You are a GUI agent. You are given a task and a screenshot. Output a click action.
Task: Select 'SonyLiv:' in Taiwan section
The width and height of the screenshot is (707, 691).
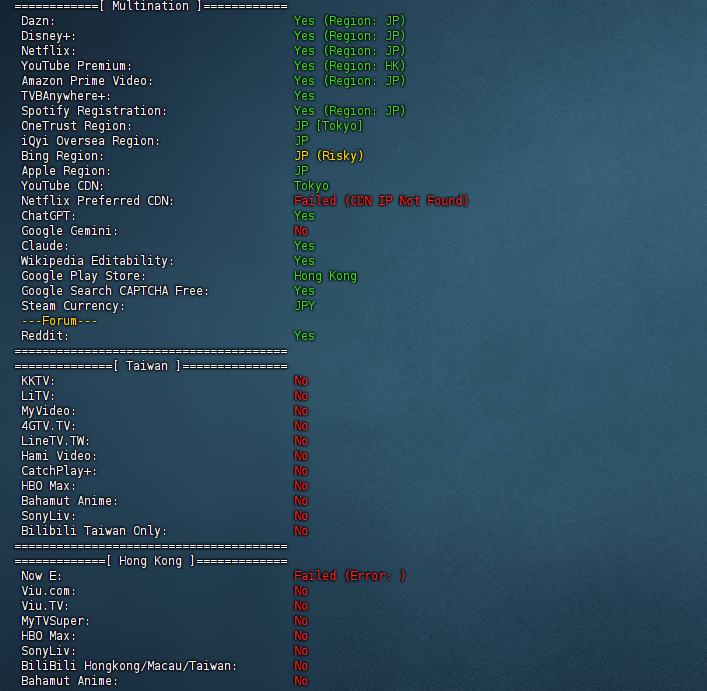click(48, 516)
